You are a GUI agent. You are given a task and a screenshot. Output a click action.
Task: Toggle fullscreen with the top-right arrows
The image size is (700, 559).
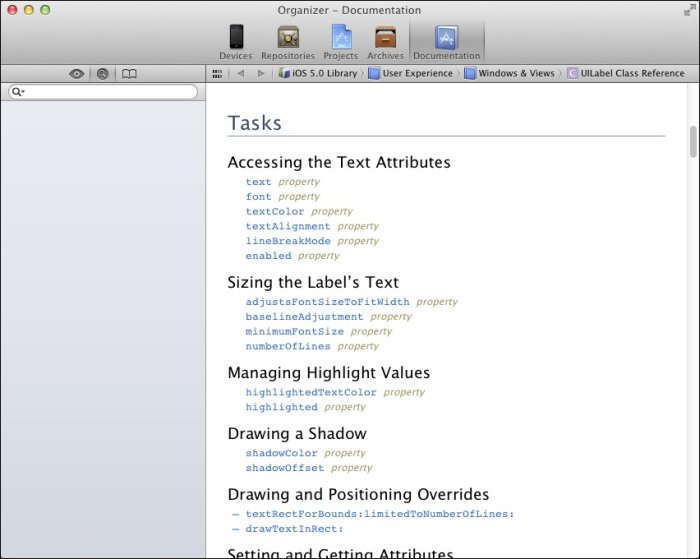point(688,9)
